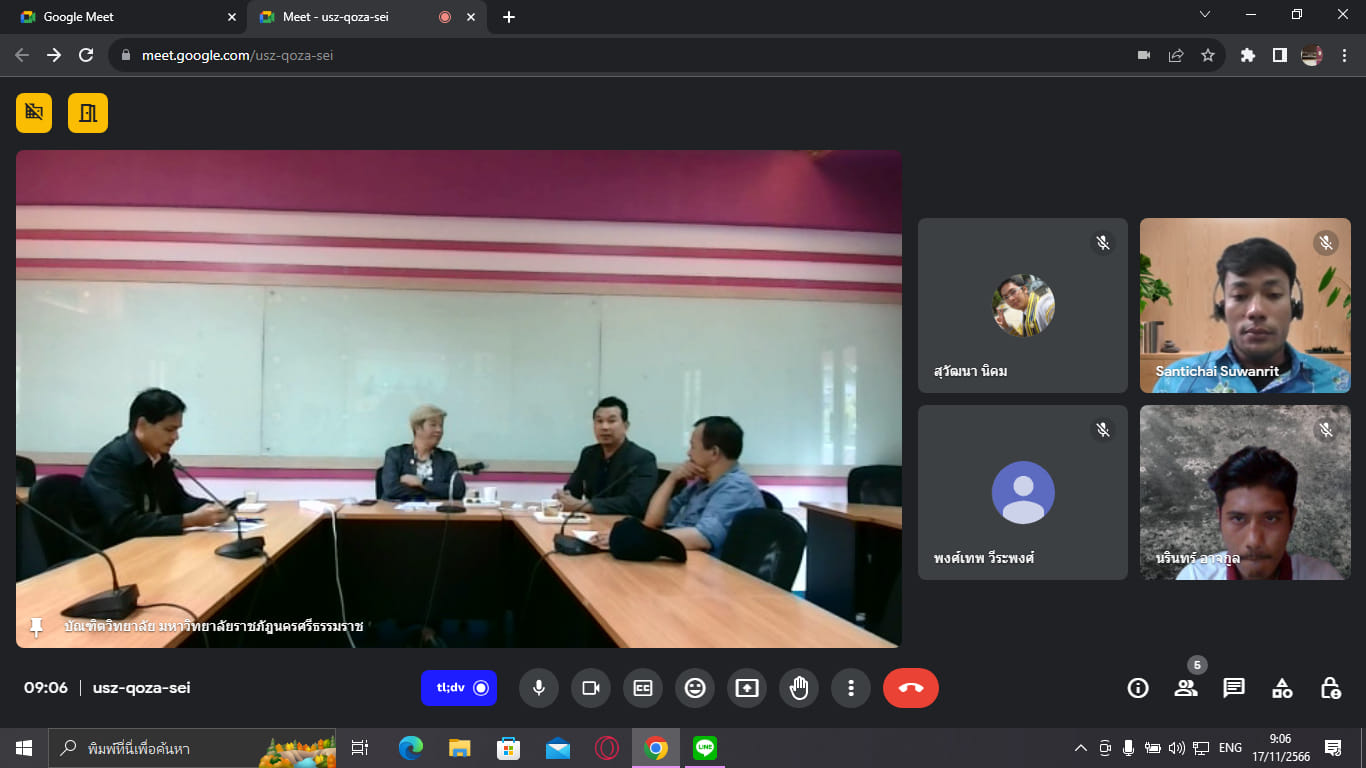Click the Santichai Suwanrit video tile
1366x768 pixels.
pyautogui.click(x=1245, y=305)
